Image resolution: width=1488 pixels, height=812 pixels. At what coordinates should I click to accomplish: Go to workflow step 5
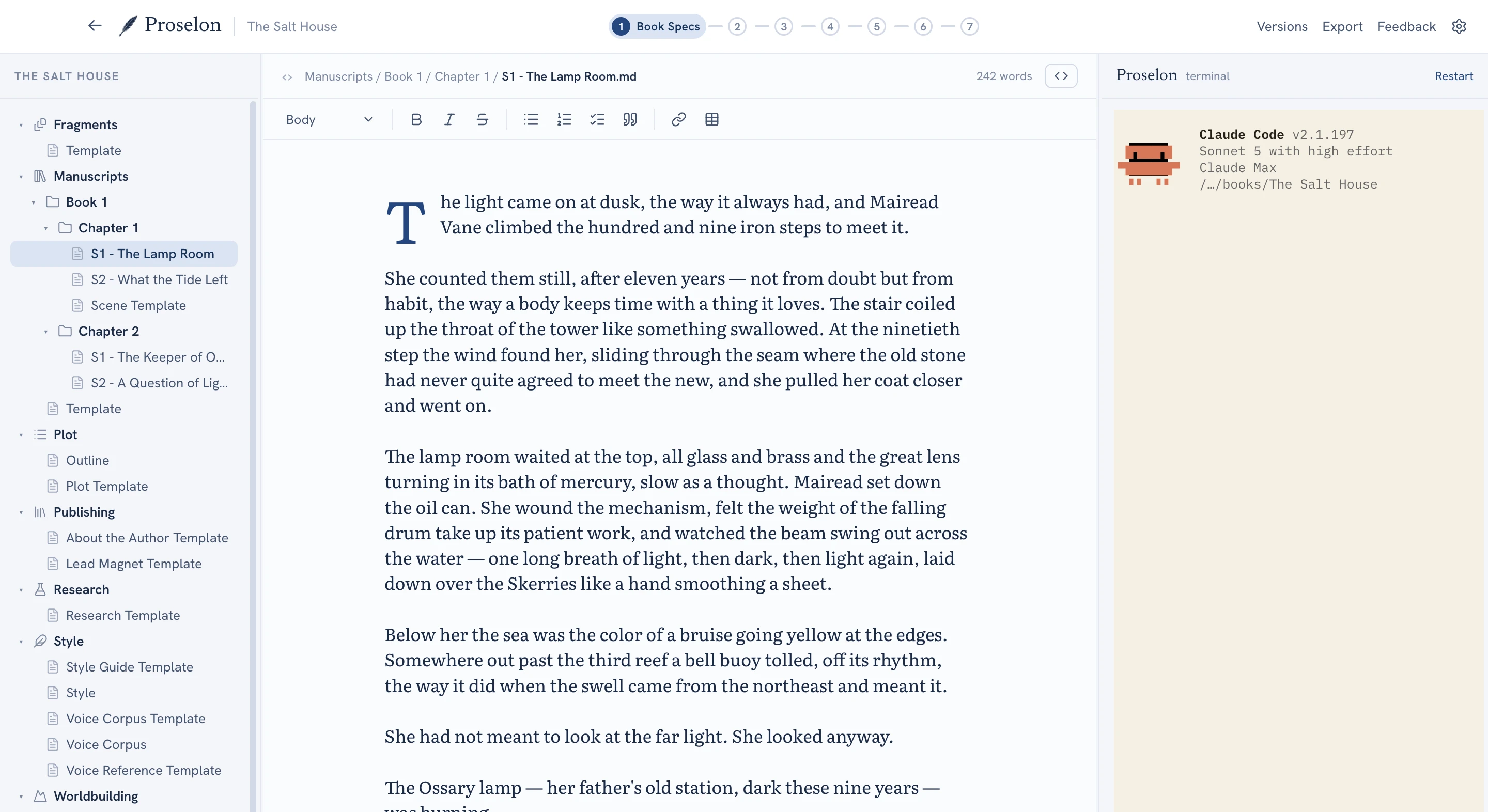coord(877,26)
